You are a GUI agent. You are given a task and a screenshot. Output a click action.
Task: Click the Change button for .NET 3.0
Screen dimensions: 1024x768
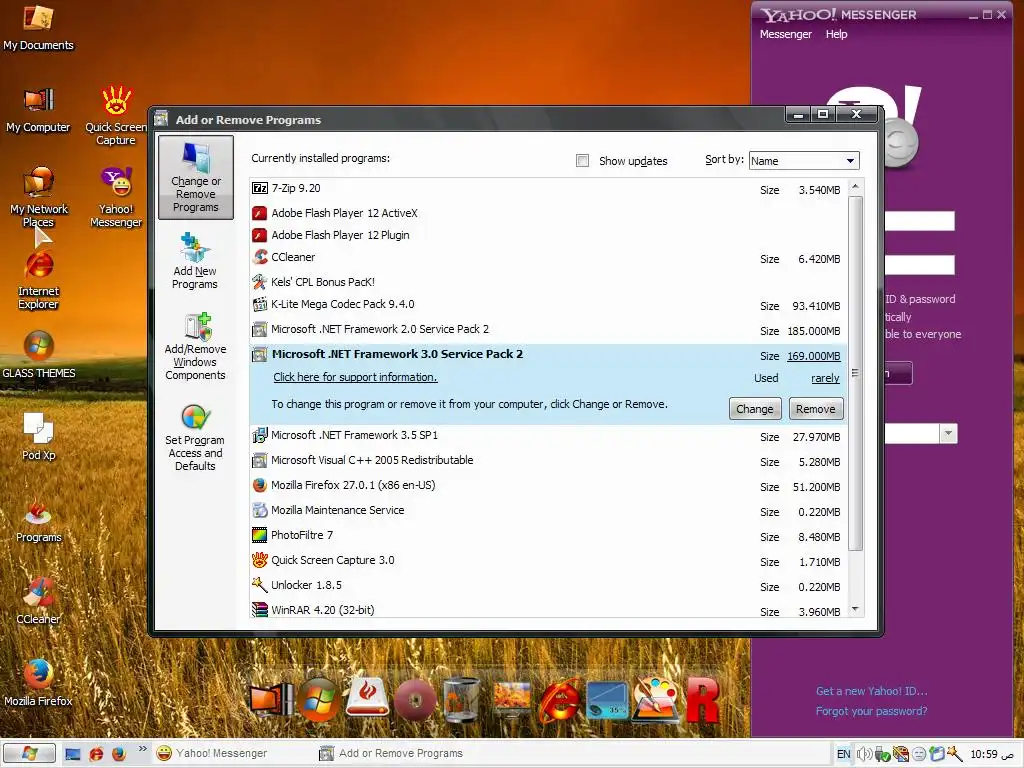click(x=754, y=409)
